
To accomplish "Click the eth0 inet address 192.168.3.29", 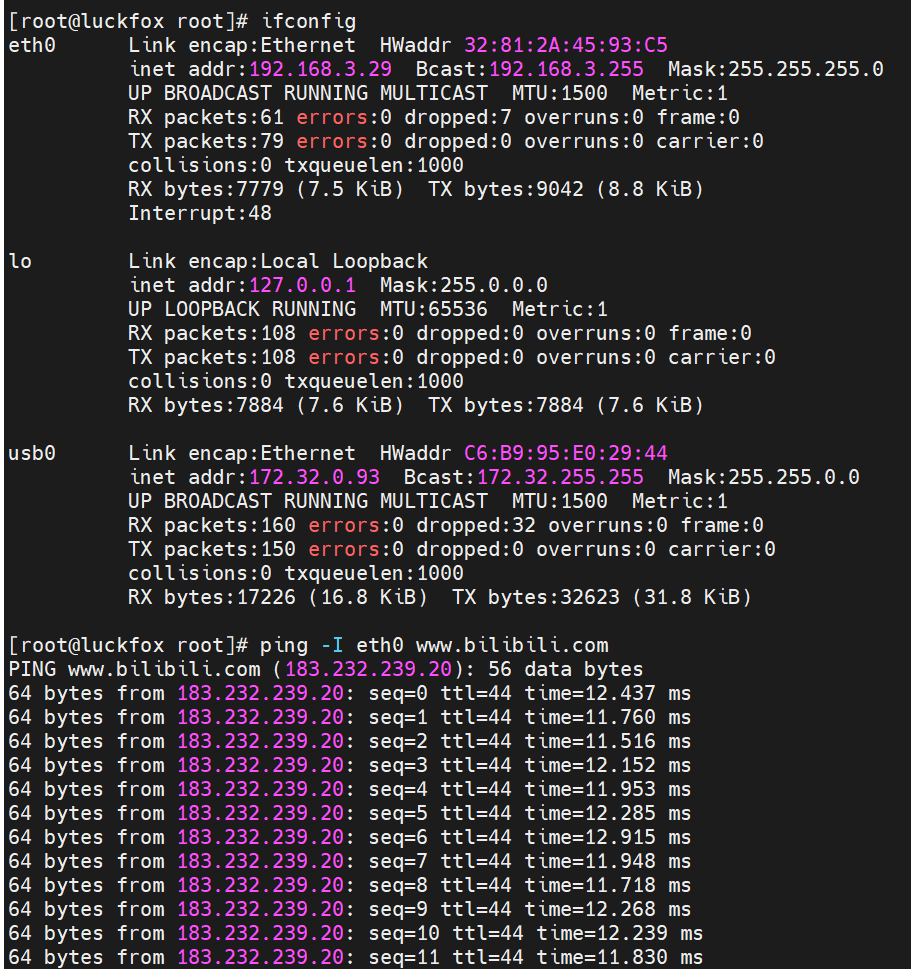I will [320, 69].
